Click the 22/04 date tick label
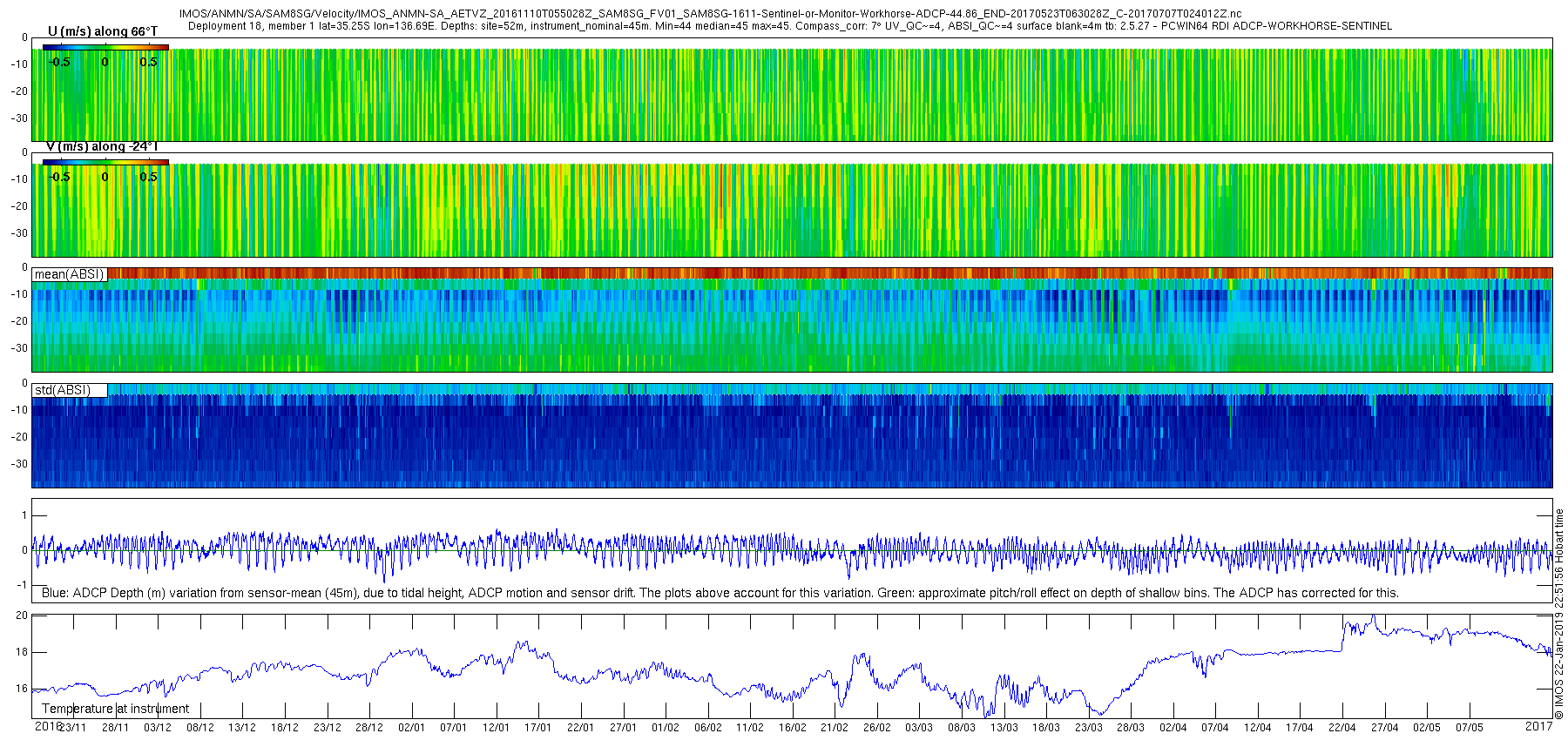Viewport: 1568px width, 740px height. click(1342, 728)
